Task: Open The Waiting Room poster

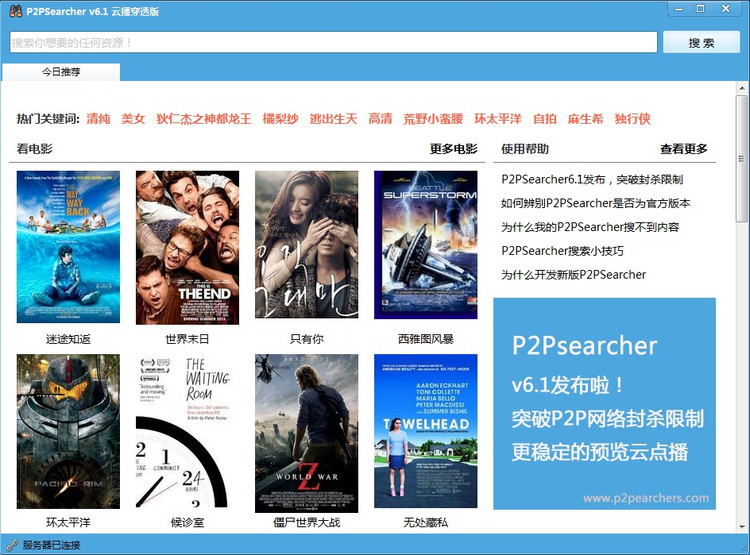Action: tap(183, 431)
